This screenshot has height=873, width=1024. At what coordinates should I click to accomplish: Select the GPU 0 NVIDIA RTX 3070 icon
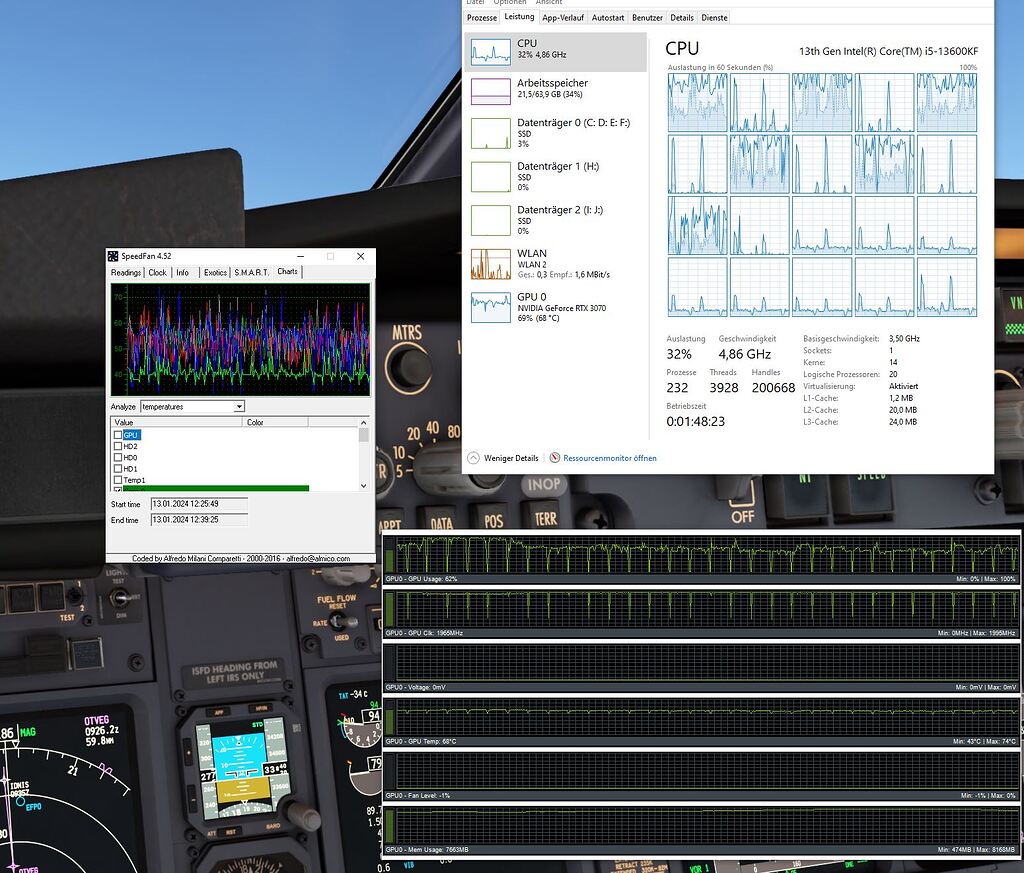(x=489, y=307)
